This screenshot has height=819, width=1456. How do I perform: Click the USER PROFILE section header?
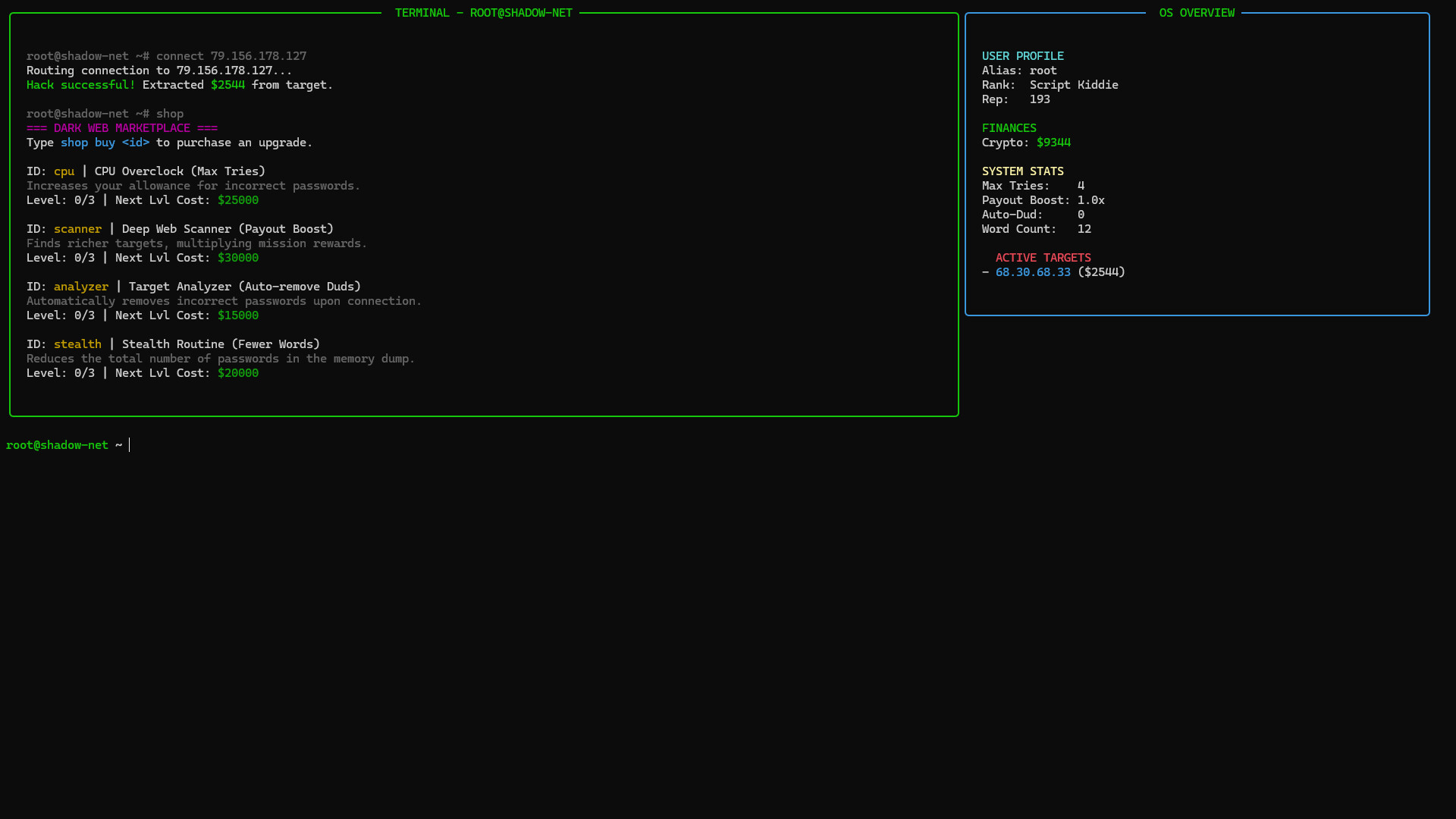pos(1023,55)
